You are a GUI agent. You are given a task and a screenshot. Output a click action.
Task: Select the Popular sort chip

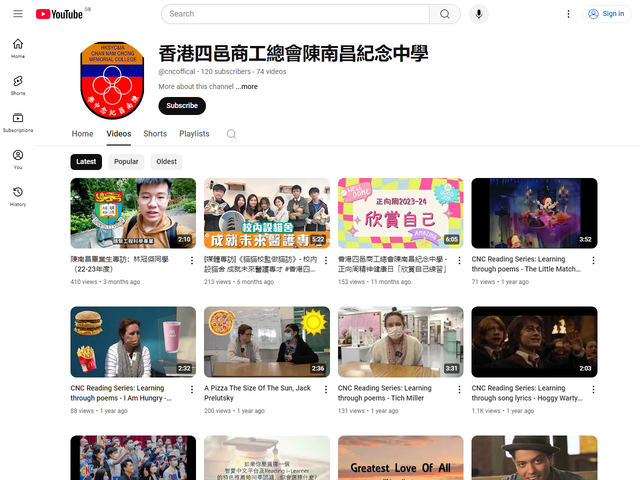(126, 162)
